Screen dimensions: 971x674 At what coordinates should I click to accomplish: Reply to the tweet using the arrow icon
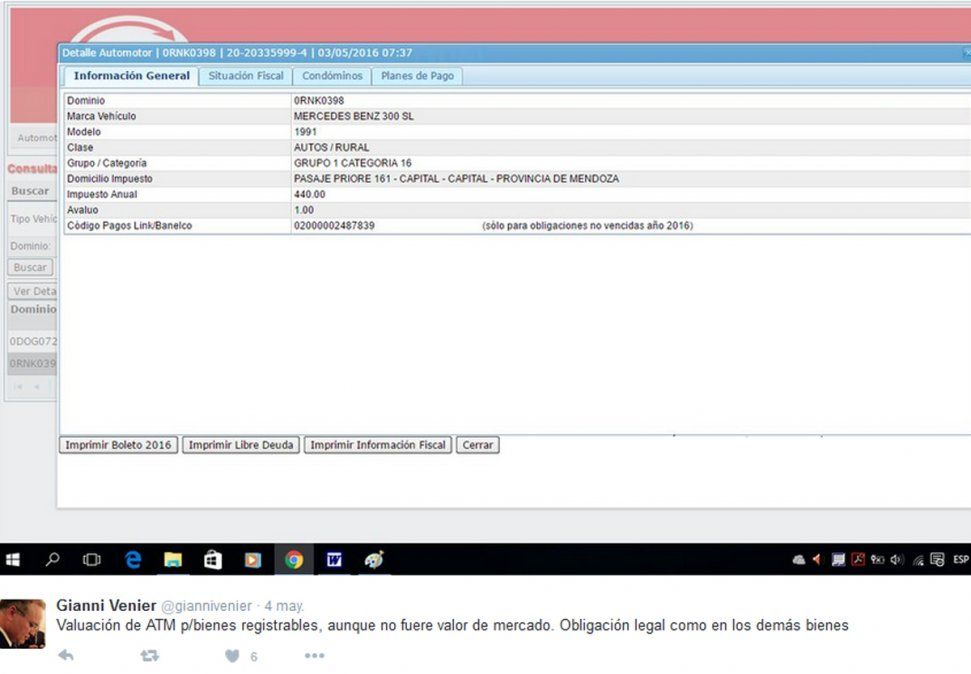coord(66,656)
